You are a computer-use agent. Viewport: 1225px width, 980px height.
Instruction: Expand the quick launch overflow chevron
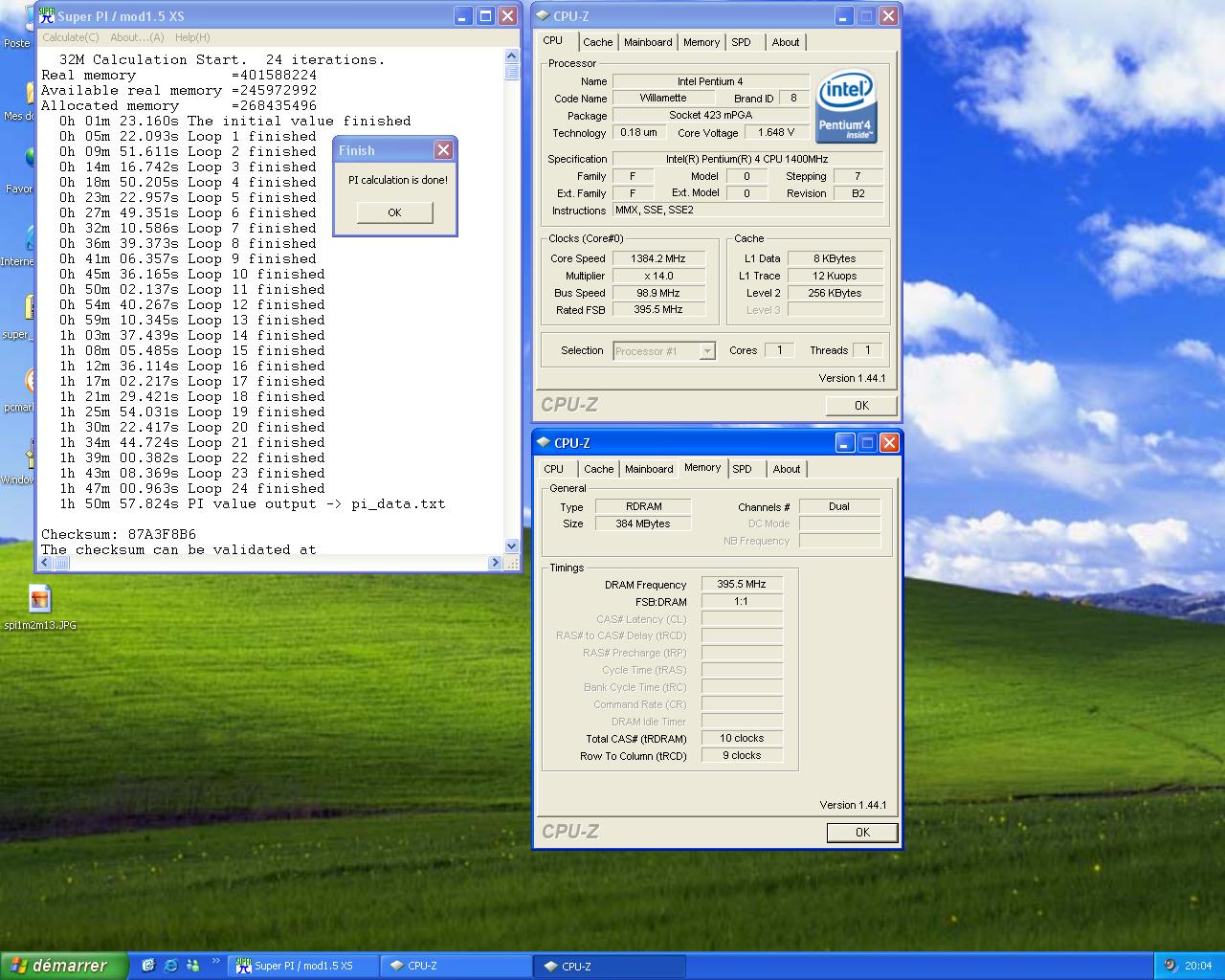point(216,961)
